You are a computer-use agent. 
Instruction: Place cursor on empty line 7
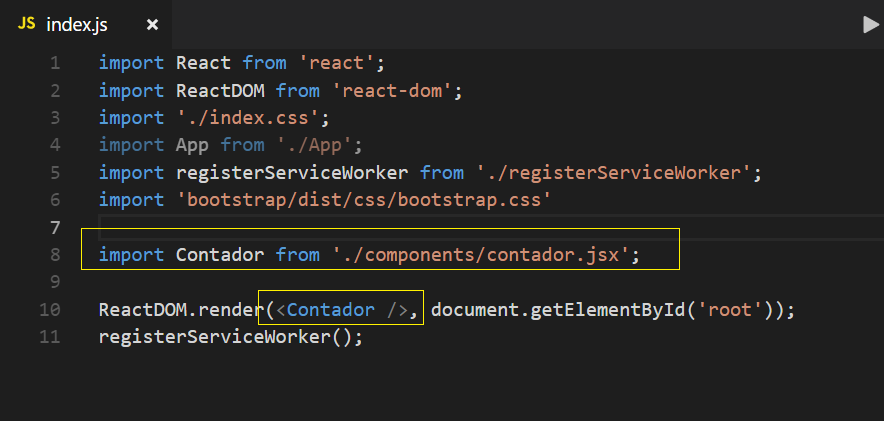490,228
